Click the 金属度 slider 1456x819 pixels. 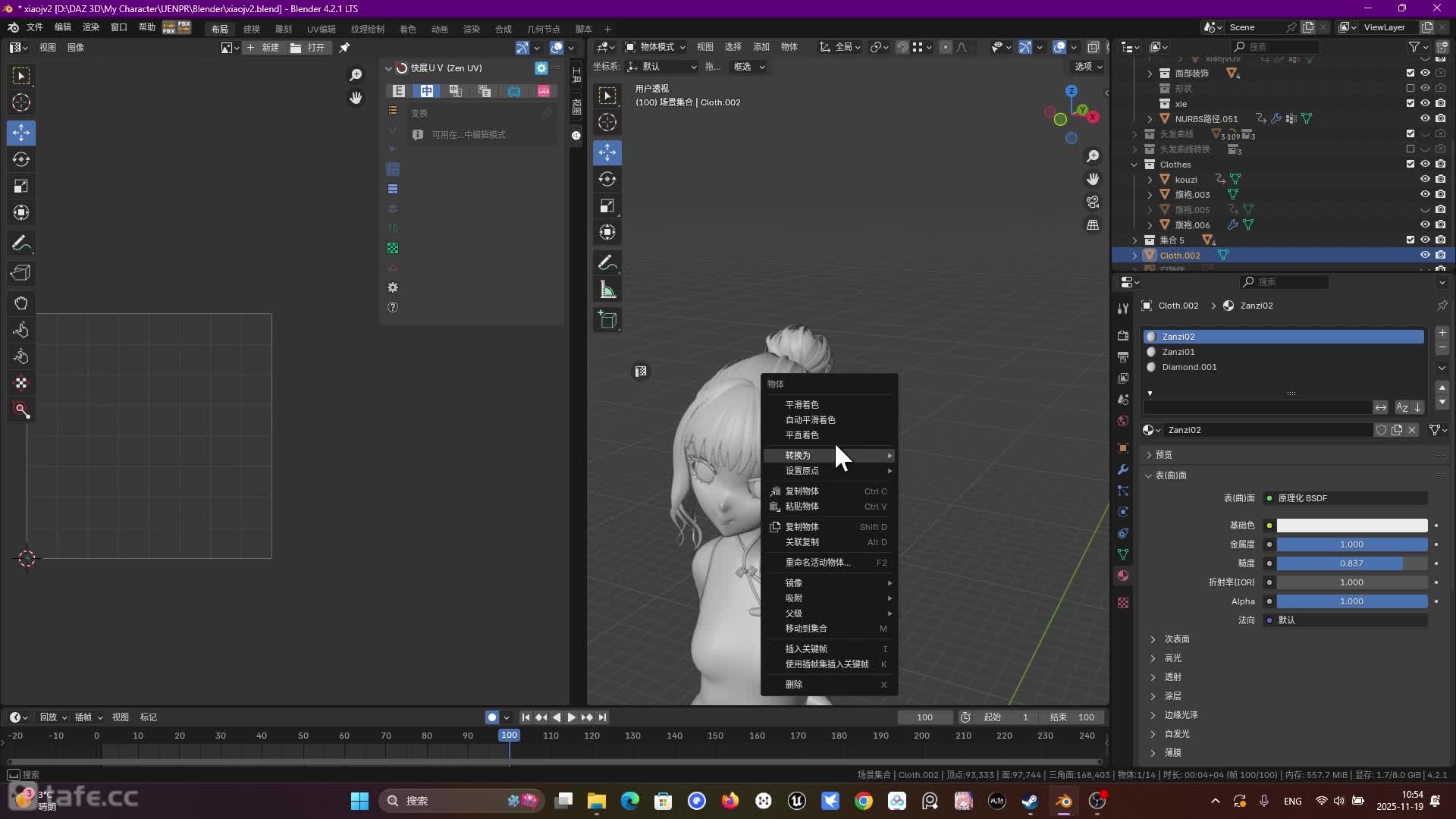point(1351,544)
